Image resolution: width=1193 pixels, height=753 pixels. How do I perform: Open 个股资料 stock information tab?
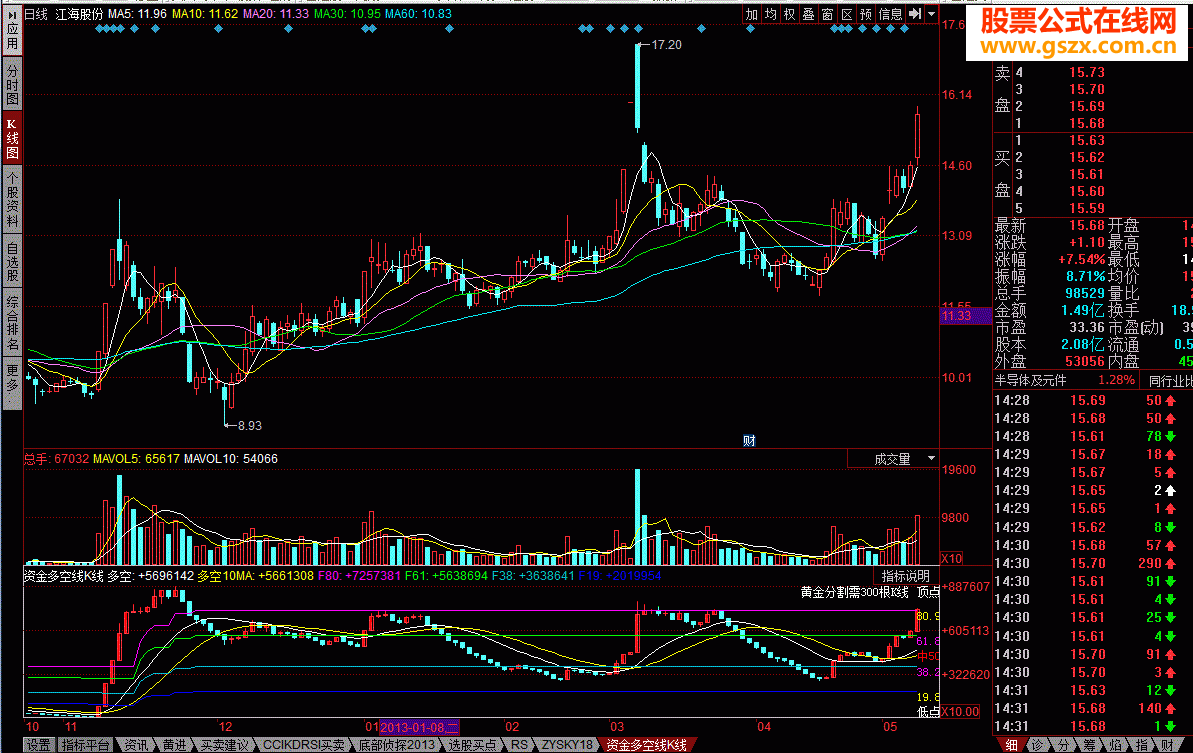click(12, 199)
